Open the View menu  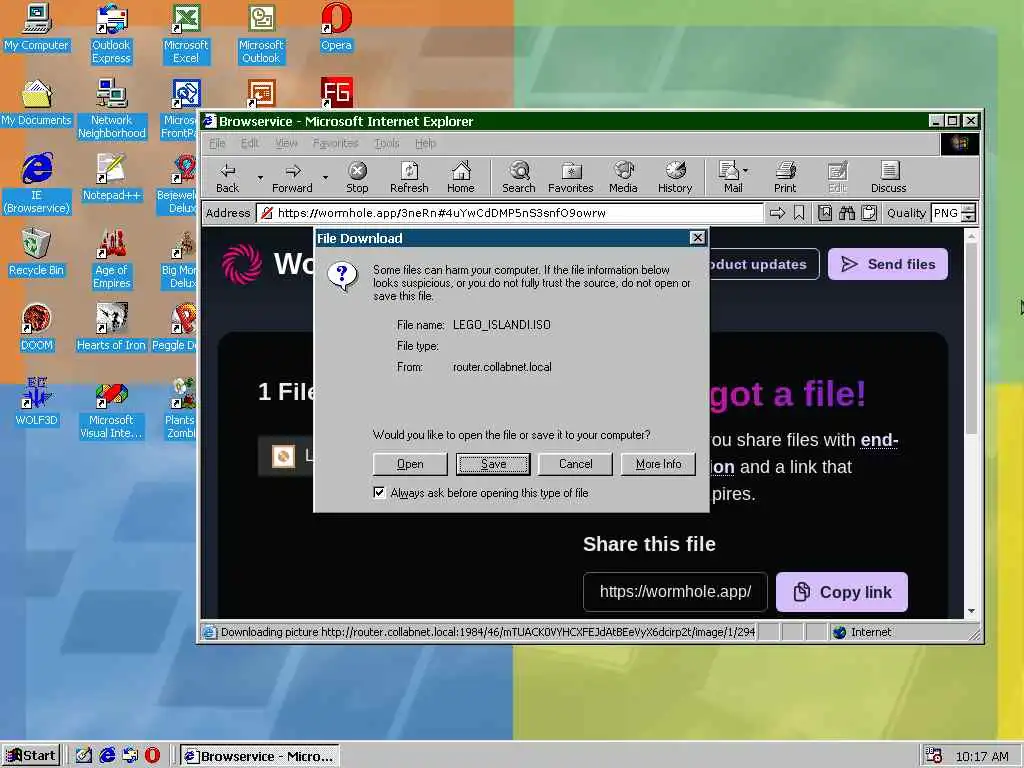point(286,143)
